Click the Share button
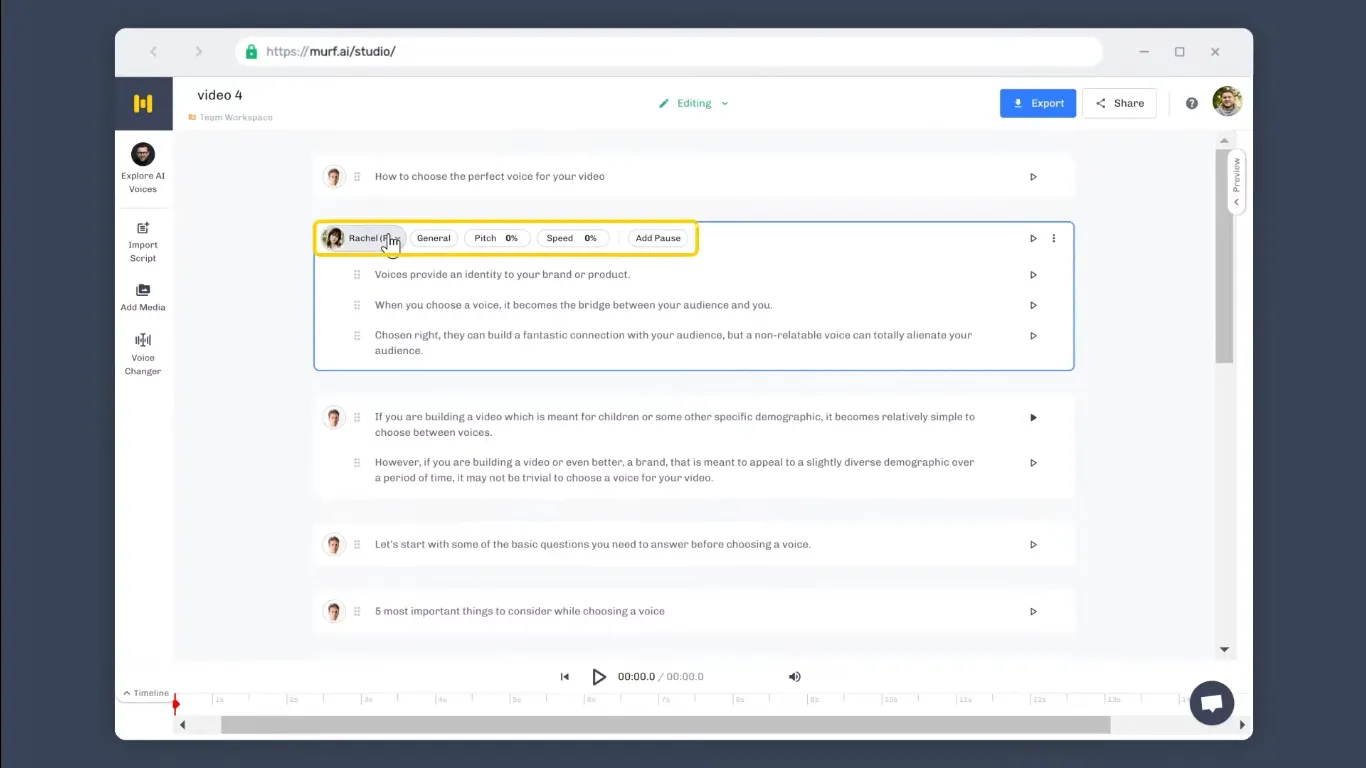Screen dimensions: 1366x768 pyautogui.click(x=1119, y=103)
